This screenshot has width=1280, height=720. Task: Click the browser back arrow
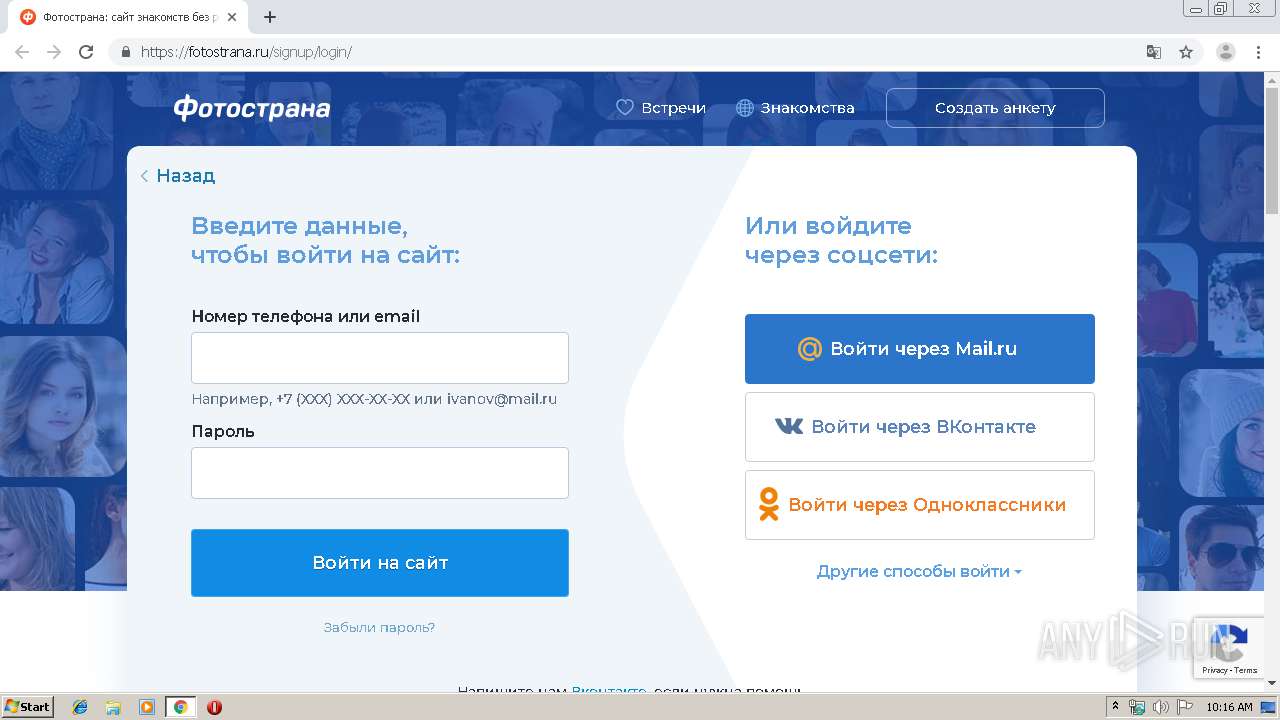(22, 52)
